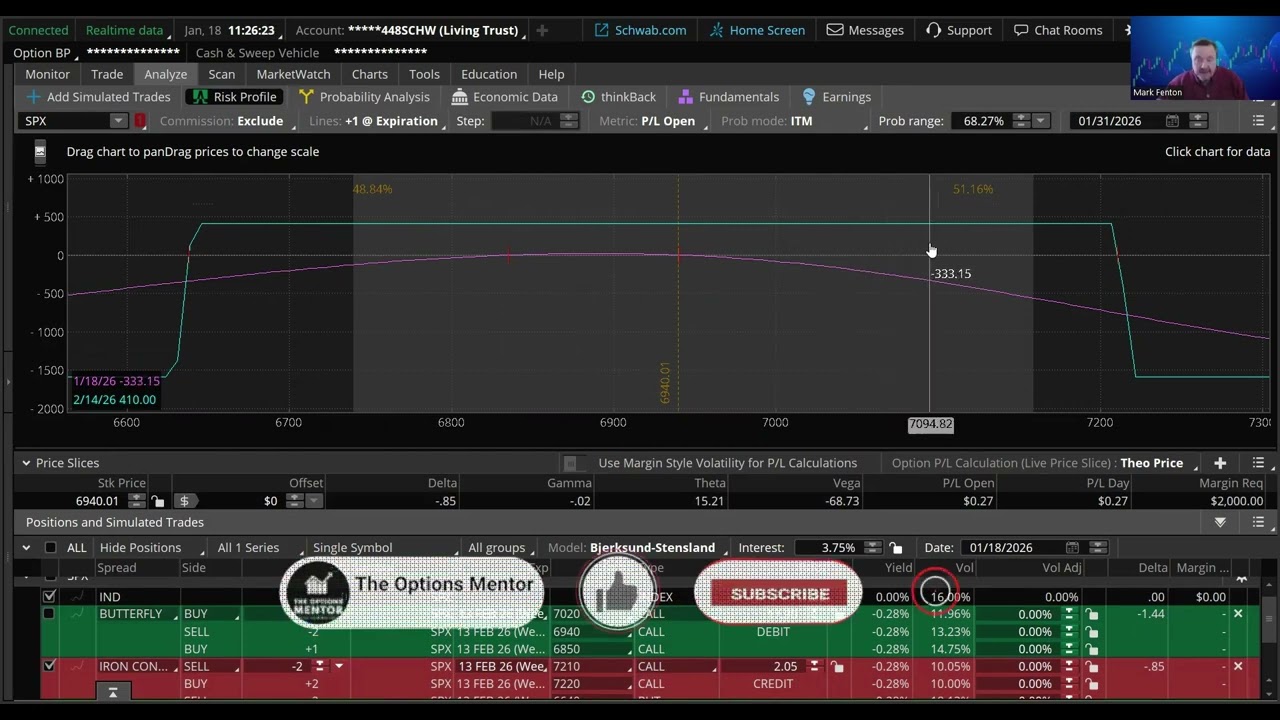This screenshot has width=1280, height=720.
Task: Open the SPX symbol dropdown
Action: [x=118, y=121]
